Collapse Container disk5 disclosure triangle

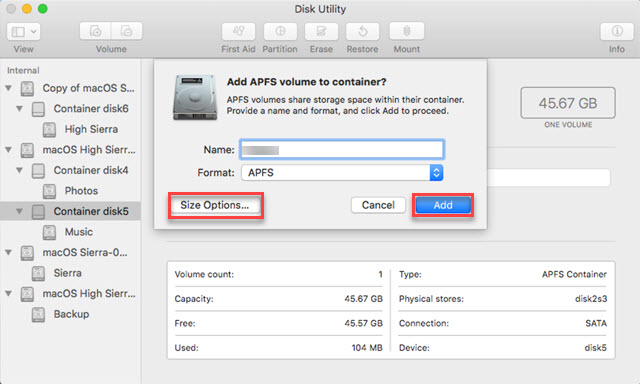[19, 211]
